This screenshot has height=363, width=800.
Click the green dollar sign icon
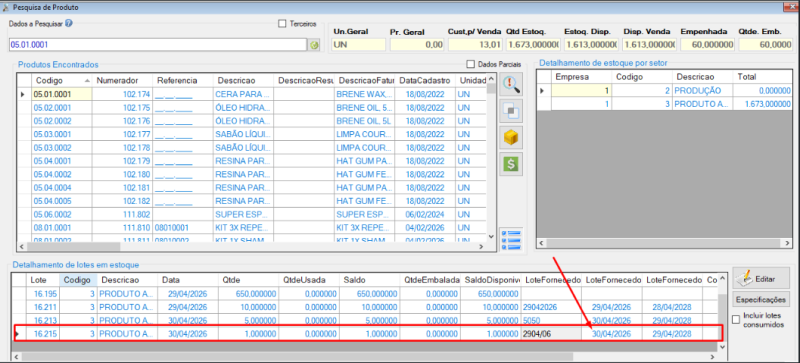pos(511,164)
